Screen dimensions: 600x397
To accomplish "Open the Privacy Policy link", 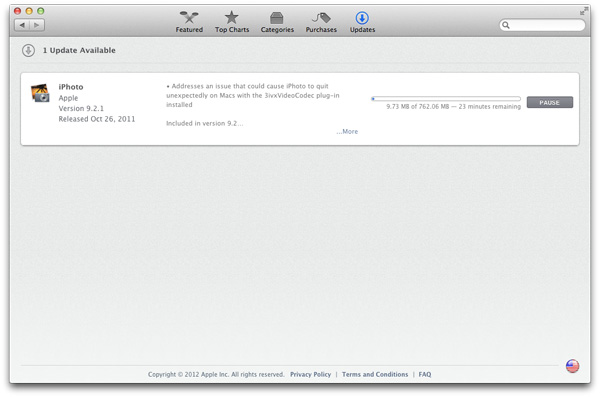I will pos(310,374).
